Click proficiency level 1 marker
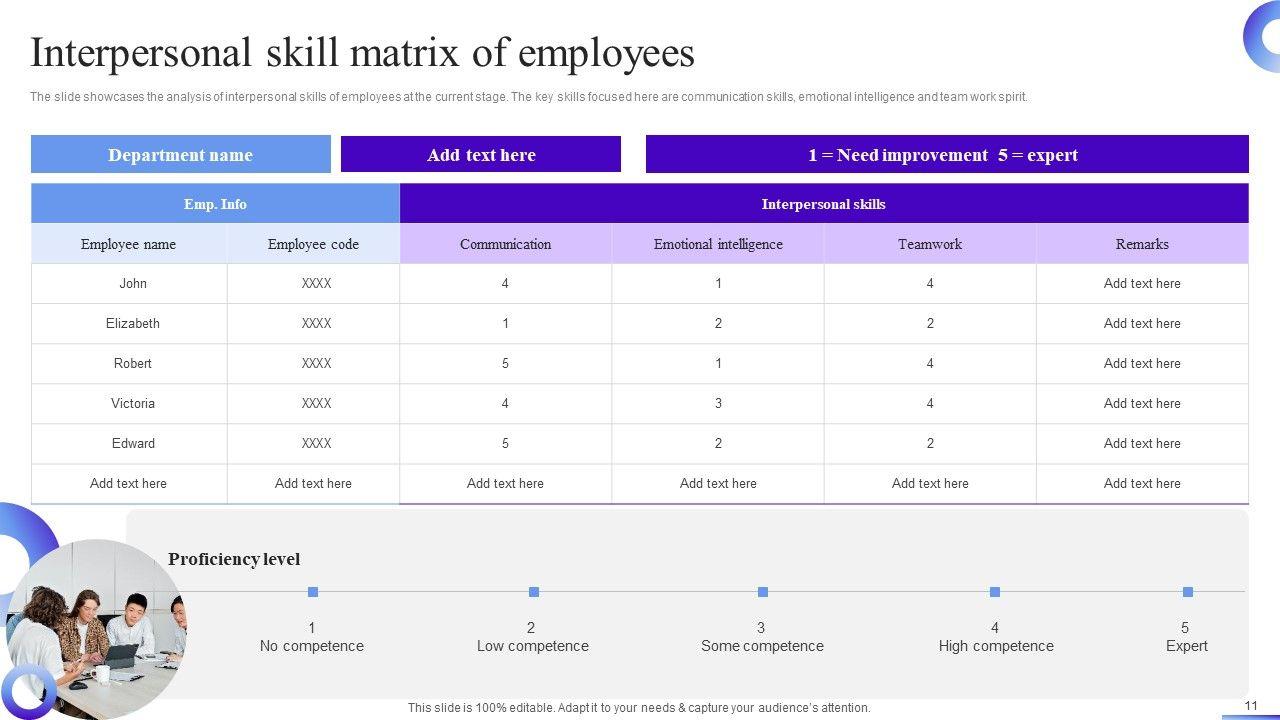 [313, 592]
